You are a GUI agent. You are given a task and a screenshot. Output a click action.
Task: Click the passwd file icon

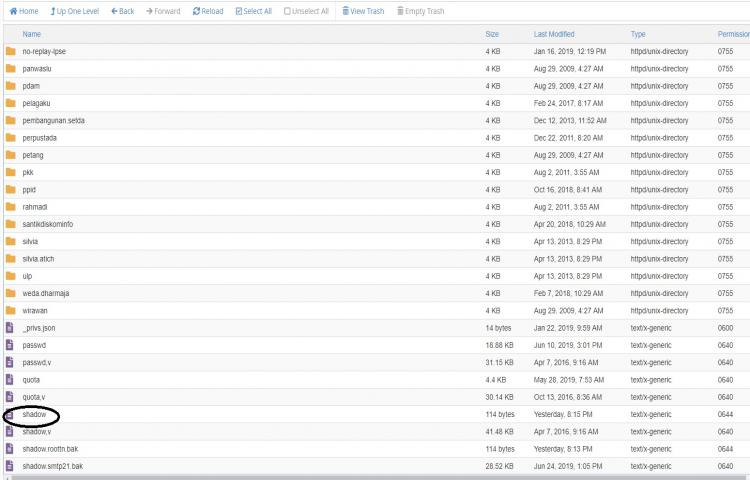(x=10, y=345)
